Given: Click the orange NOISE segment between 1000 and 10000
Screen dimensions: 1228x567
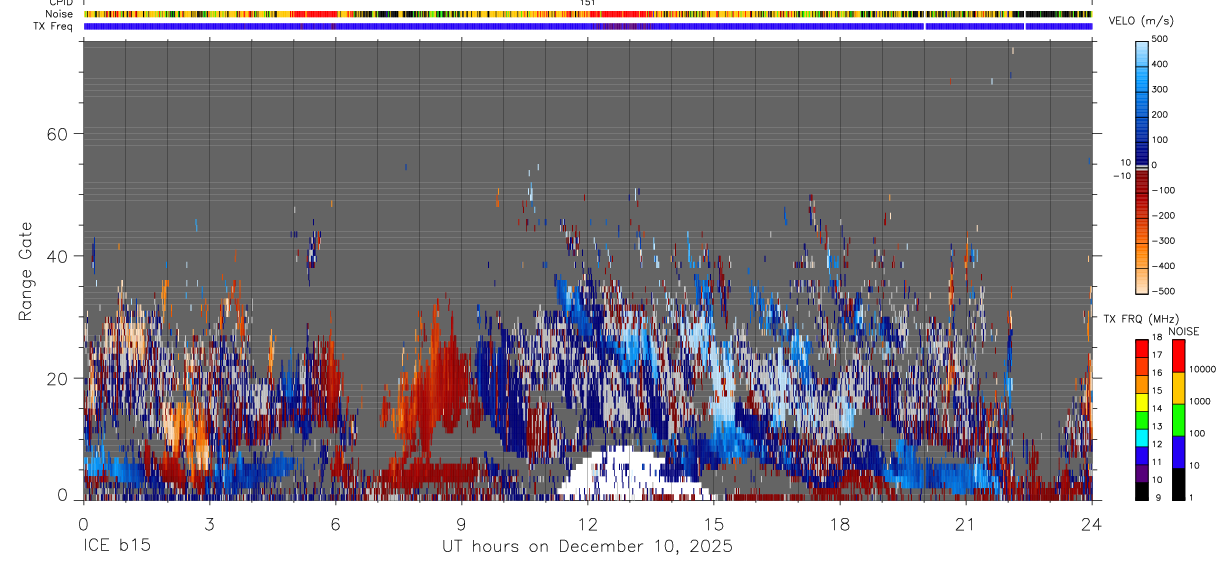Looking at the screenshot, I should coord(1179,387).
